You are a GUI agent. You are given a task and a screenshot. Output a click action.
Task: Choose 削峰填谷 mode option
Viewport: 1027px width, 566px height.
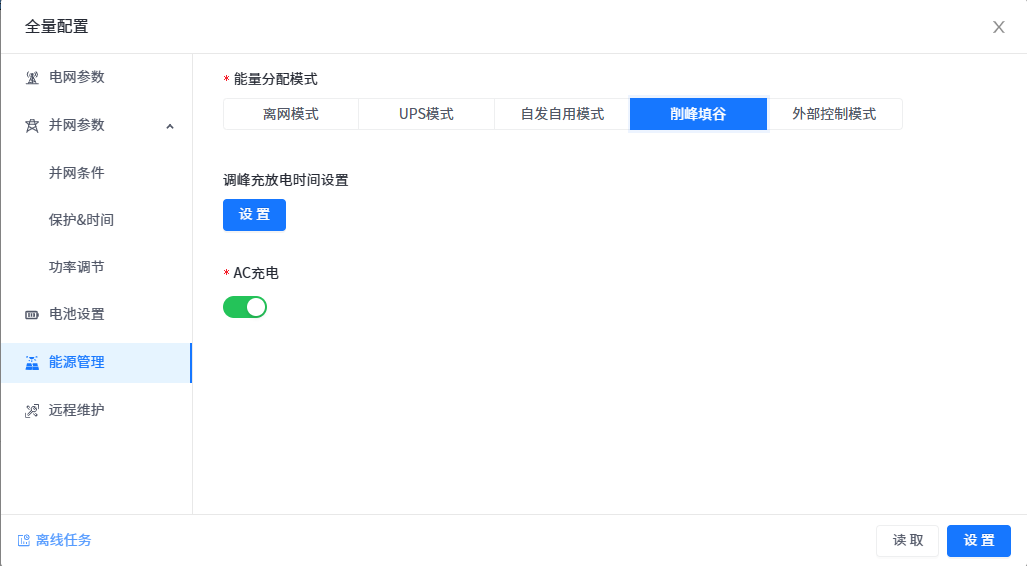tap(698, 114)
